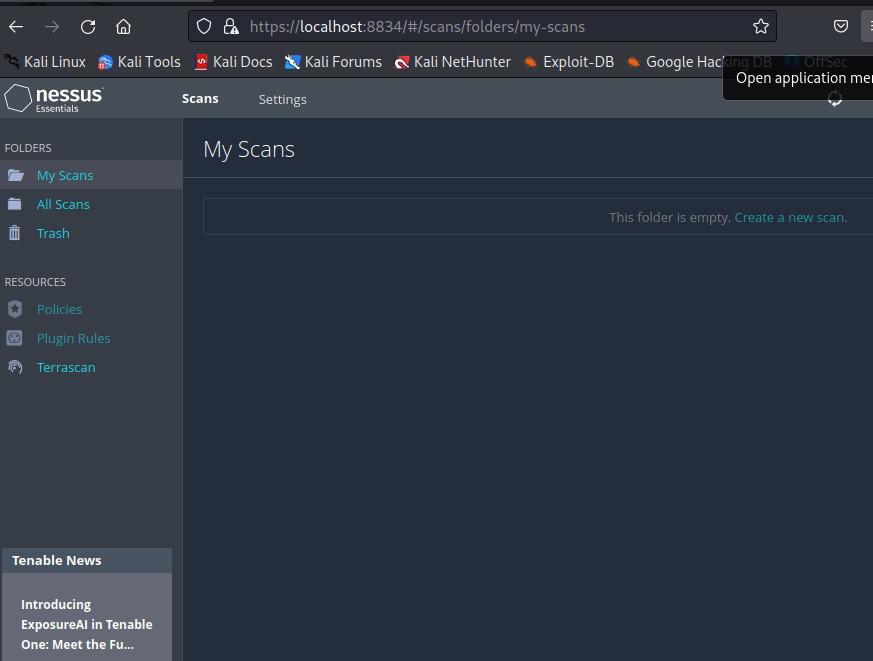873x661 pixels.
Task: Click the browser forward arrow
Action: (52, 26)
